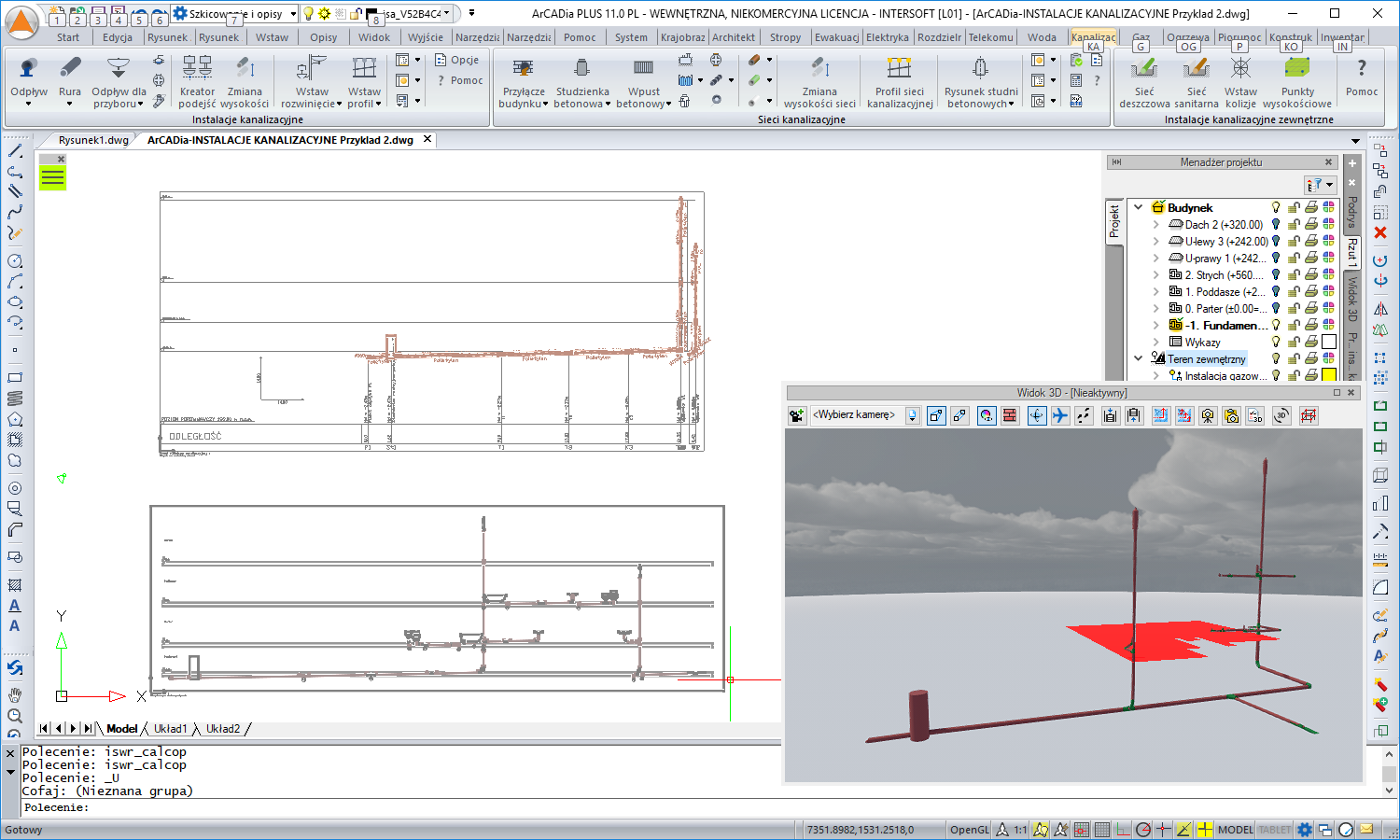The width and height of the screenshot is (1400, 840).
Task: Toggle visibility bulb for Wykazy
Action: tap(1276, 342)
